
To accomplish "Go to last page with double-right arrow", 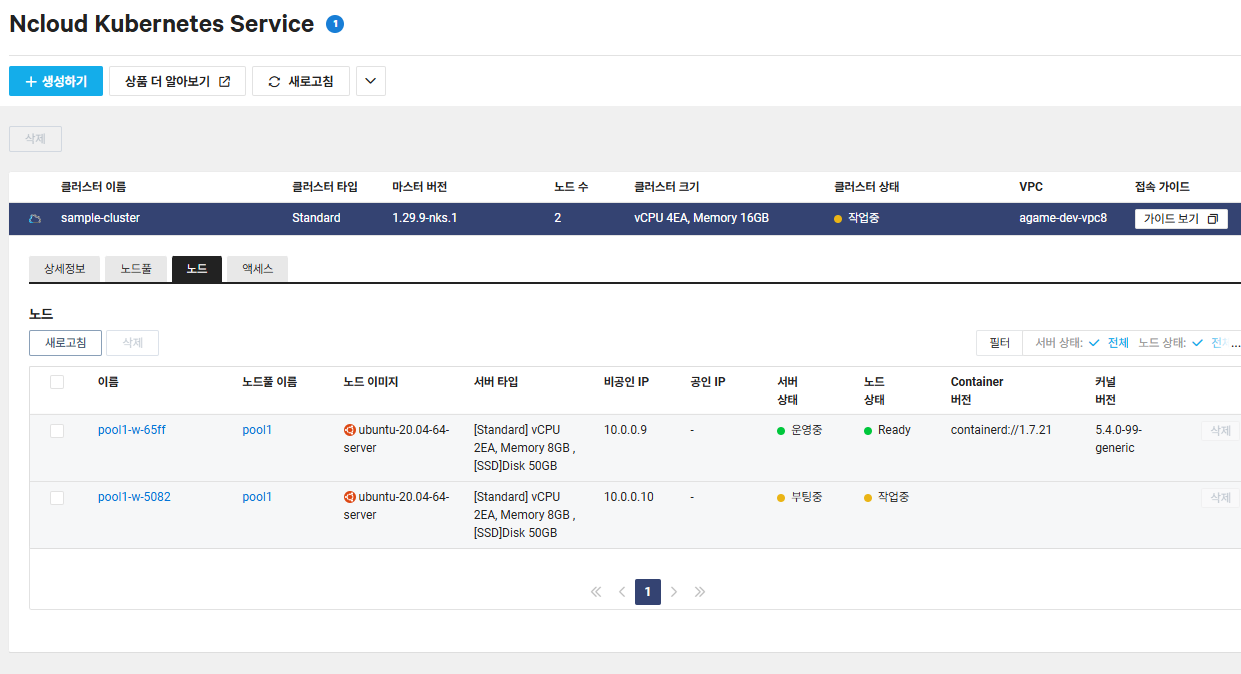I will 700,592.
